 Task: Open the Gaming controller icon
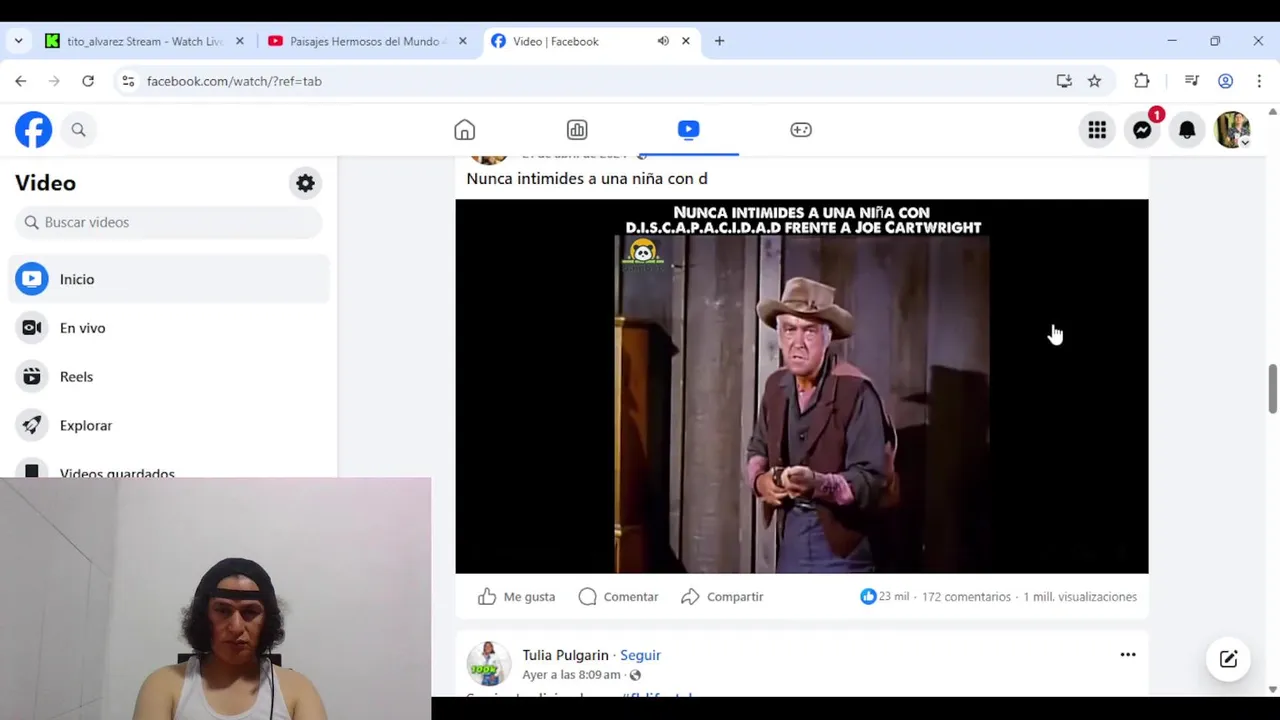tap(801, 130)
